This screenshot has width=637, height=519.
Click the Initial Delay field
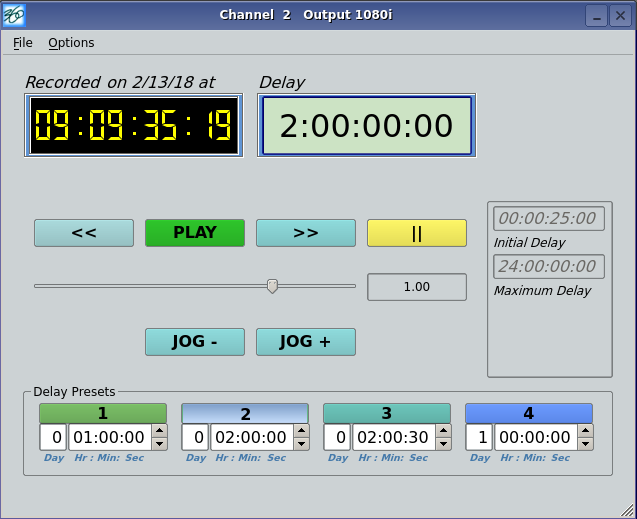(x=548, y=218)
